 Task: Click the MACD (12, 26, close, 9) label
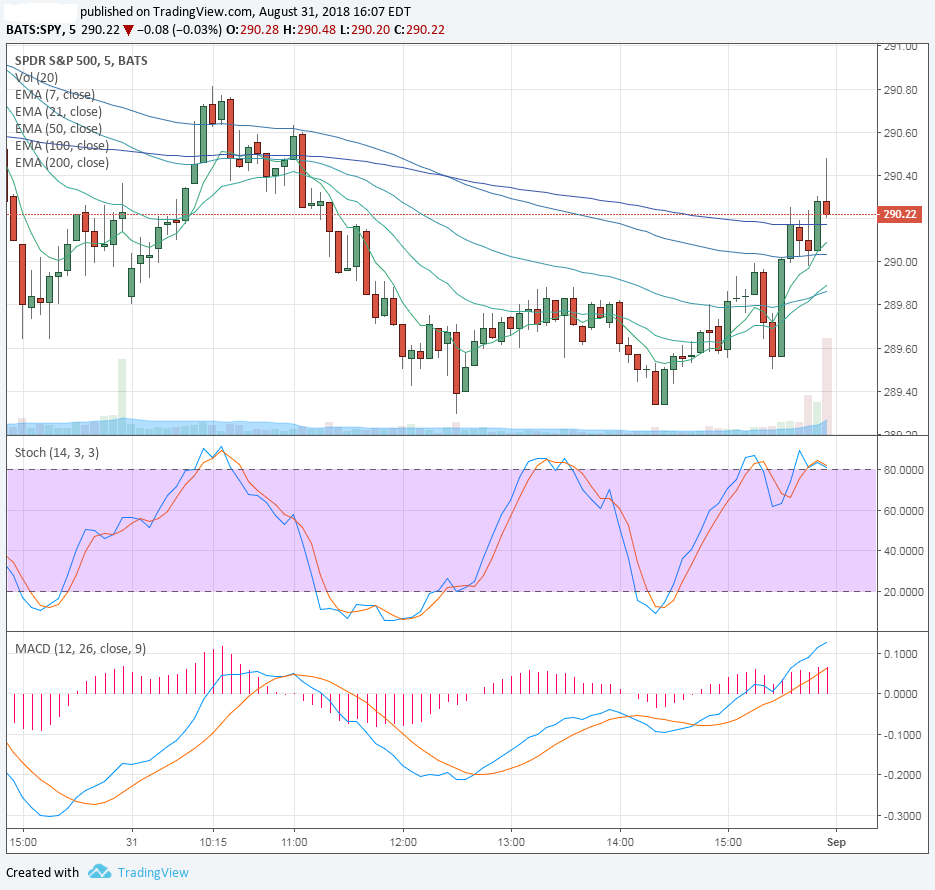tap(81, 649)
